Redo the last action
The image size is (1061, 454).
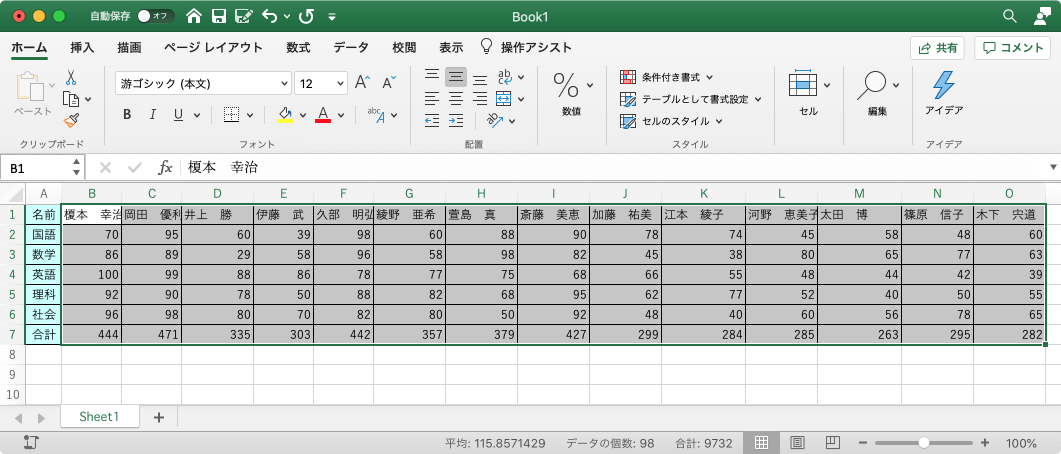[x=306, y=16]
